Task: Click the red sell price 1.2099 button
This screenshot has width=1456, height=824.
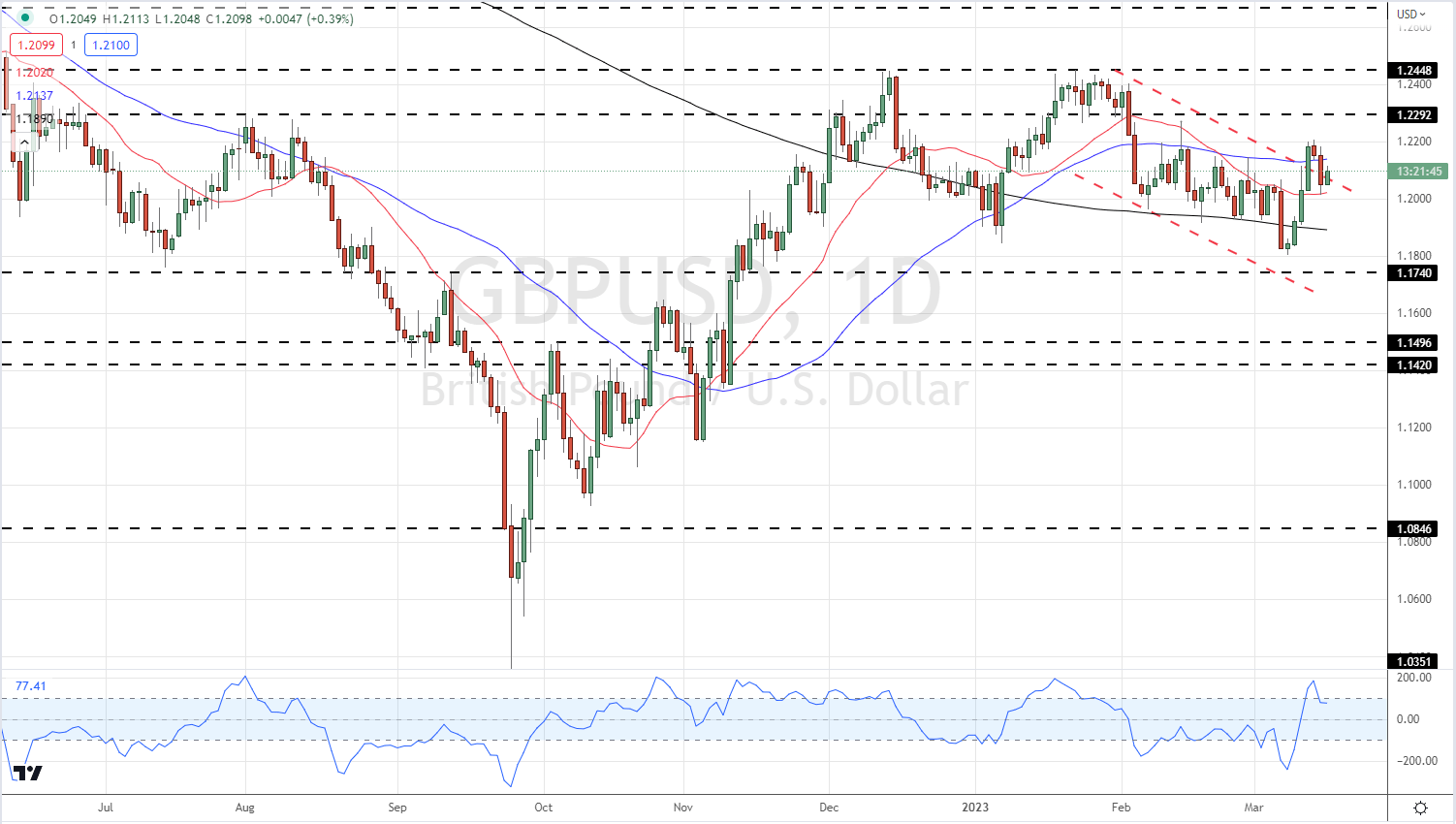Action: (36, 45)
